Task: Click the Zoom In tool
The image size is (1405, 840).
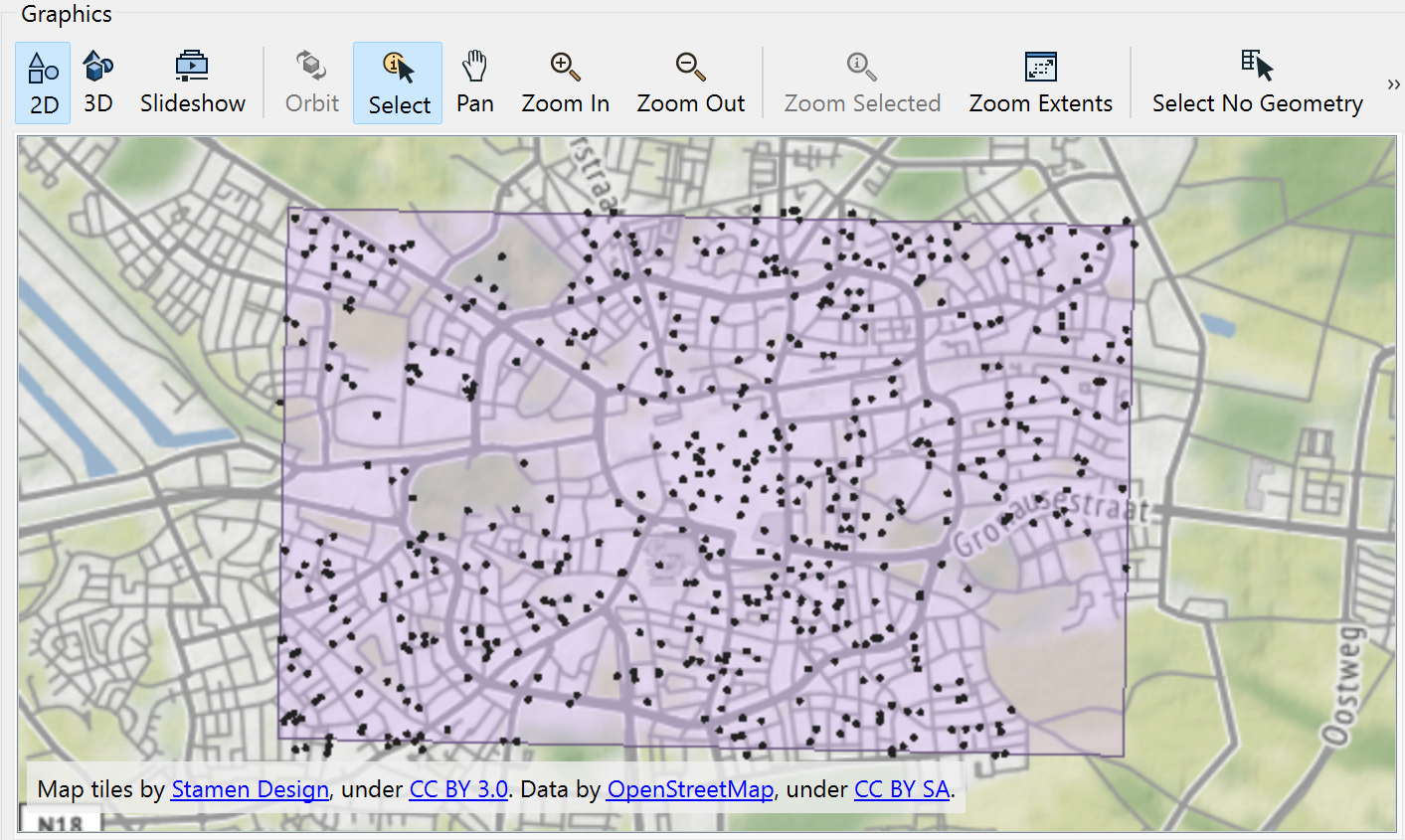Action: [x=565, y=84]
